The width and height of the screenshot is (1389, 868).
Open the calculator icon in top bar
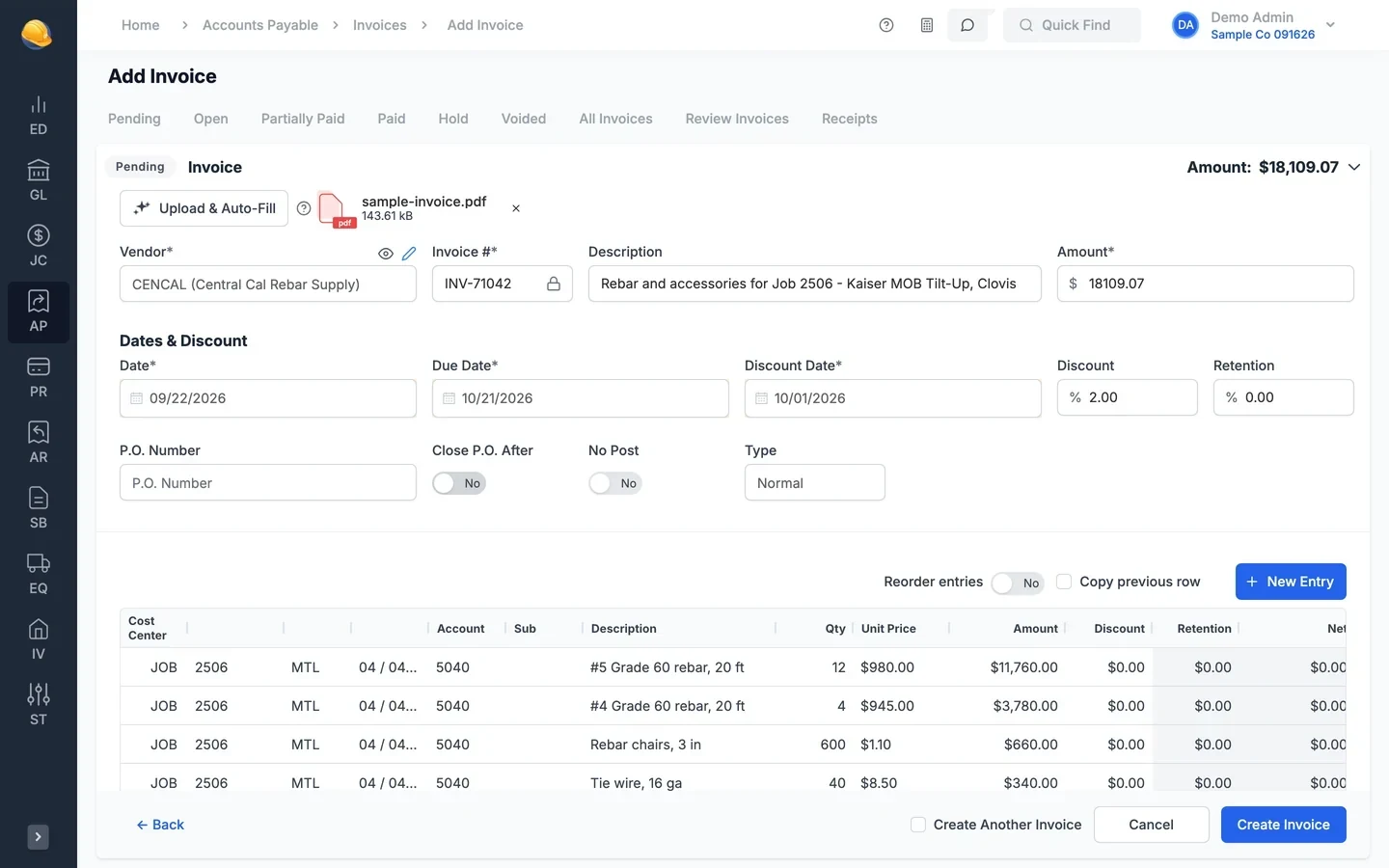coord(927,25)
